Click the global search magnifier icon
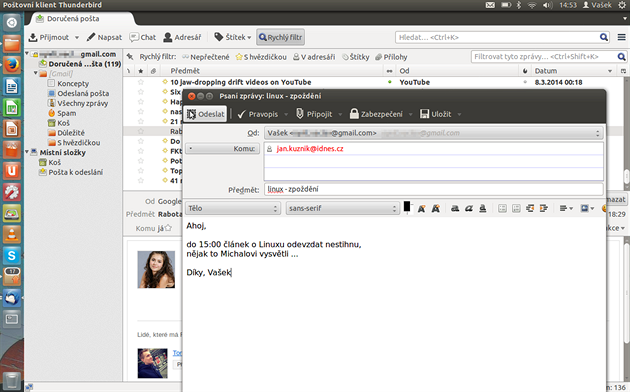Viewport: 630px width, 392px height. (603, 37)
